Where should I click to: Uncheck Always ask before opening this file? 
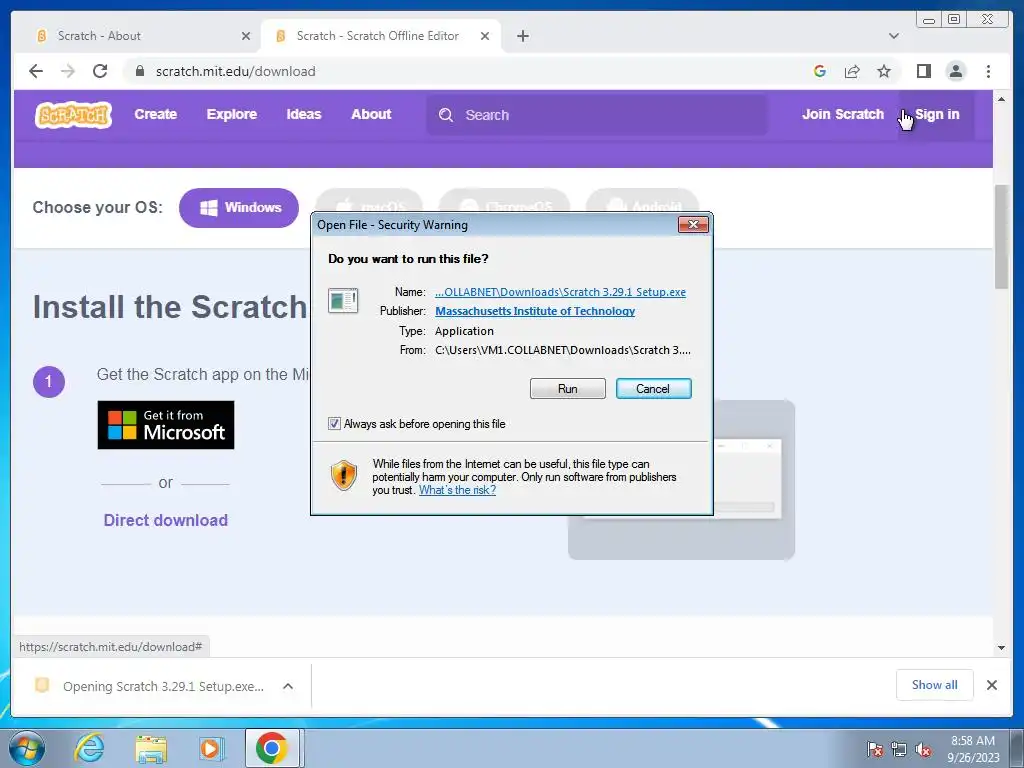click(x=334, y=424)
